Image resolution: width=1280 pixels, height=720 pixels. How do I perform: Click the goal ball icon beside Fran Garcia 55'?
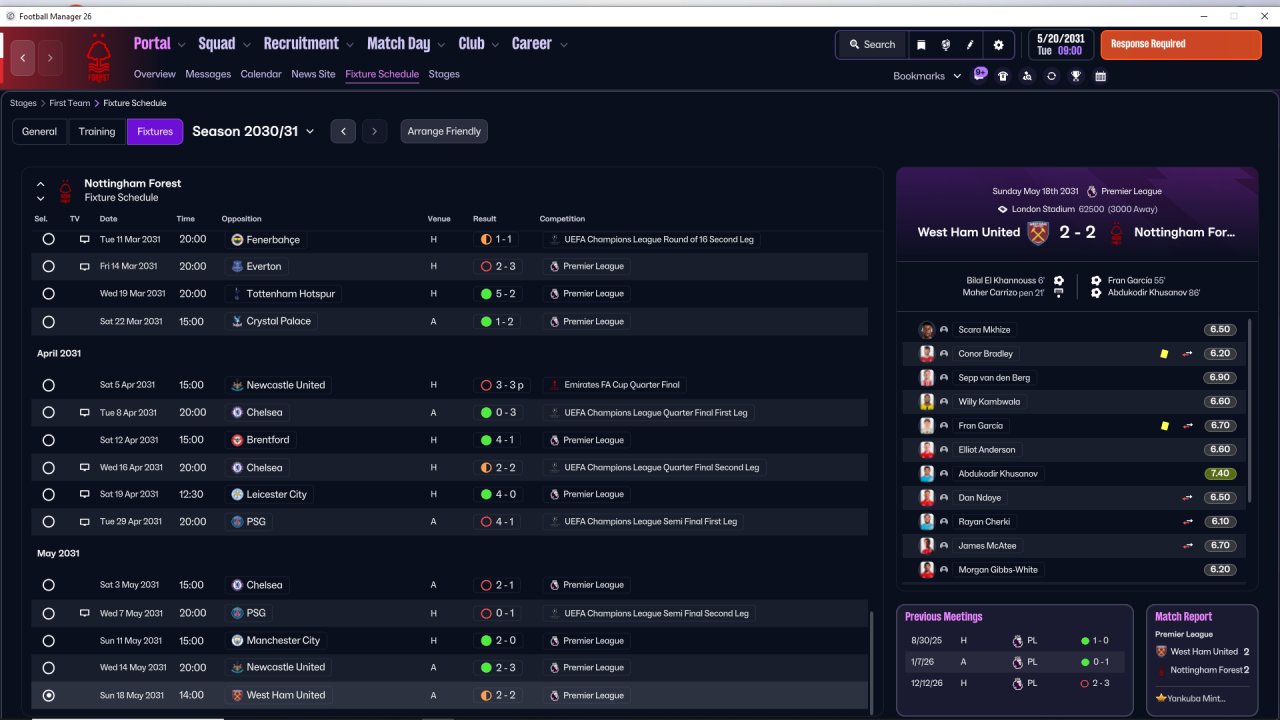click(x=1096, y=281)
